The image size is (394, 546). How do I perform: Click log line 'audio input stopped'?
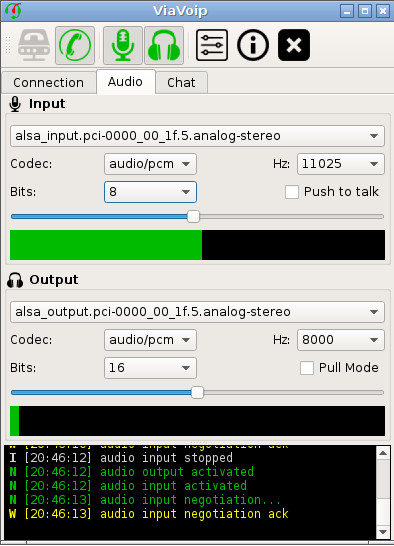pyautogui.click(x=121, y=458)
